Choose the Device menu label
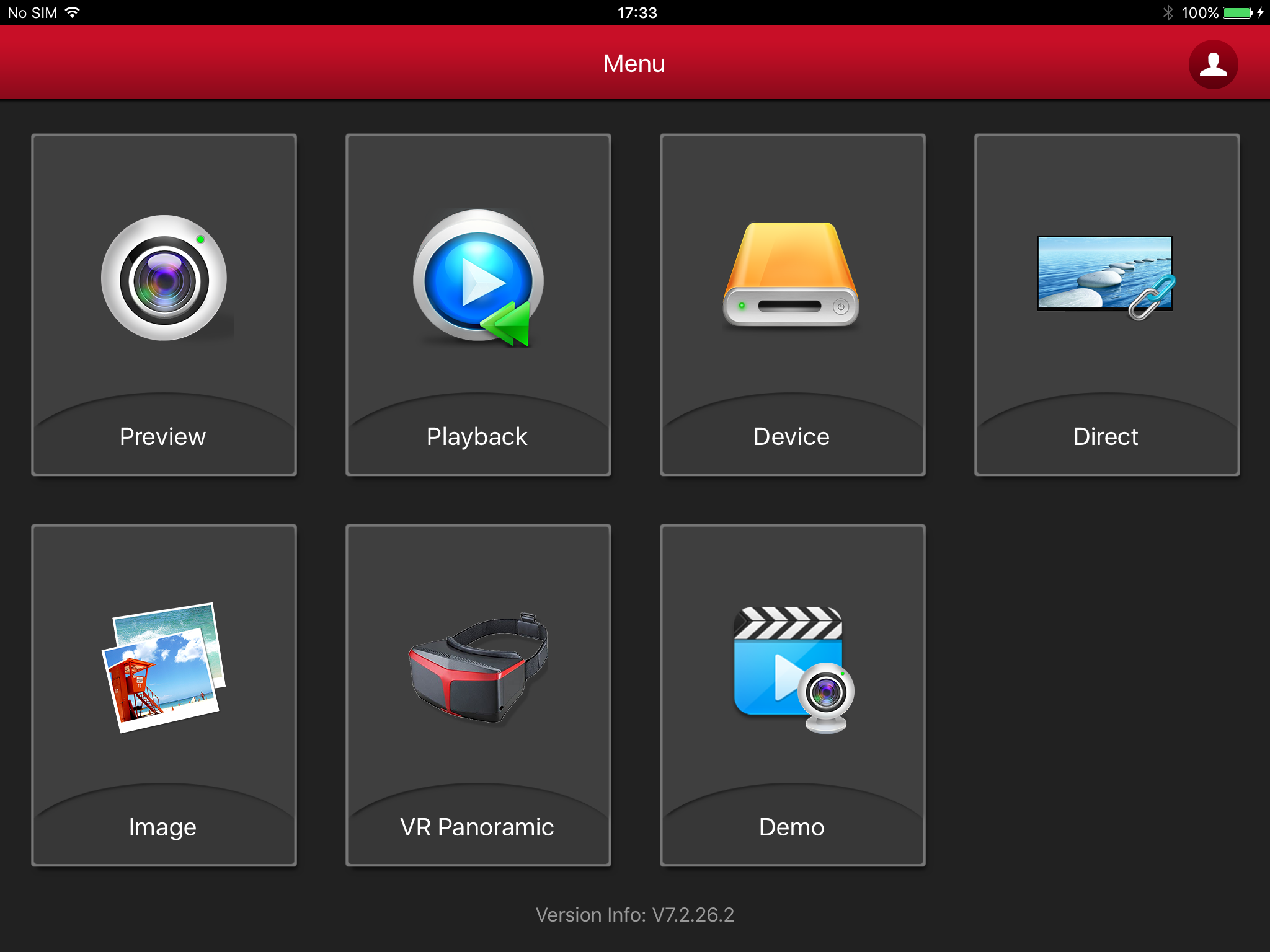Screen dimensions: 1270x952 coord(791,437)
